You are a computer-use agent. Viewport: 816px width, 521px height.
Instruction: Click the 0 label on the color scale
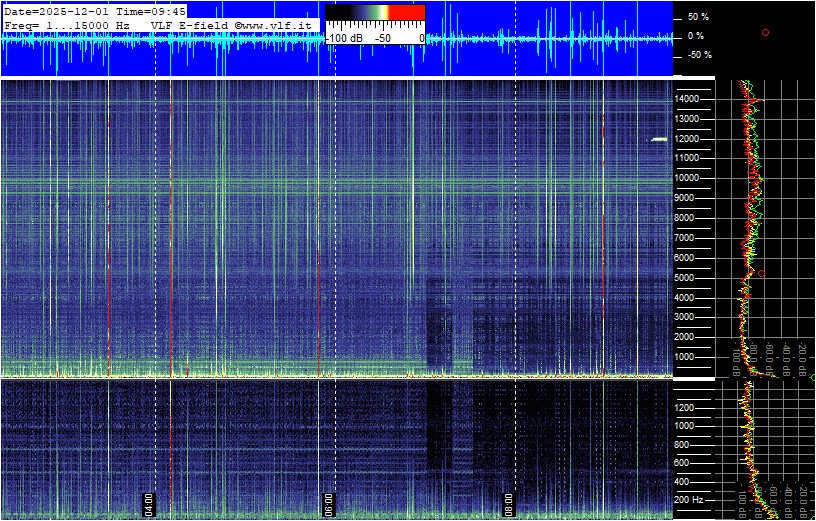[421, 38]
